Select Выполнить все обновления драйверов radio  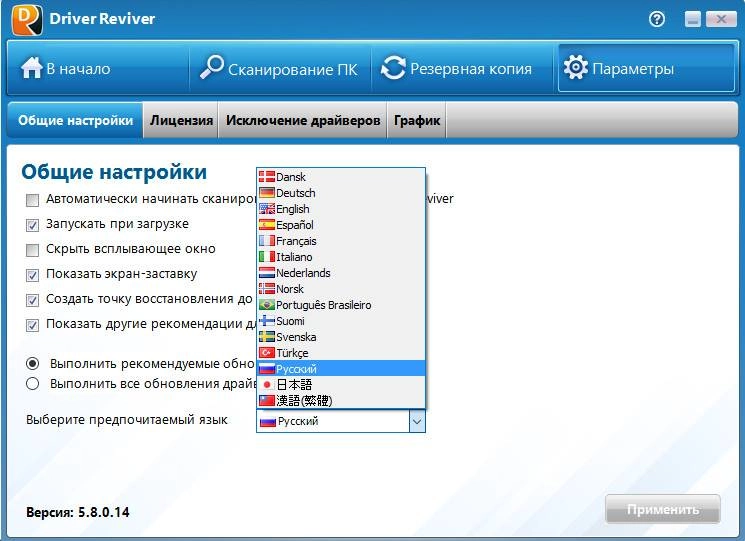(x=32, y=384)
